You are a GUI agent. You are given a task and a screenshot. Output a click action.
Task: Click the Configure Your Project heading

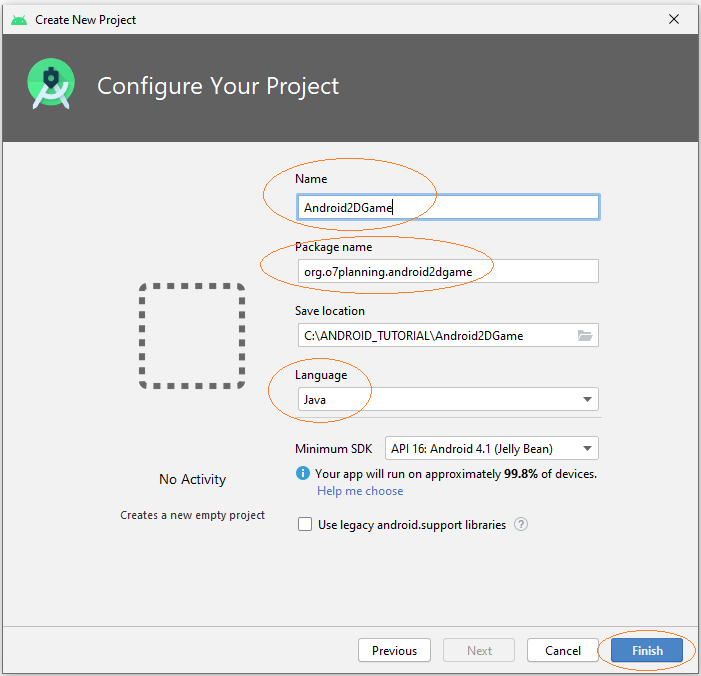point(218,86)
